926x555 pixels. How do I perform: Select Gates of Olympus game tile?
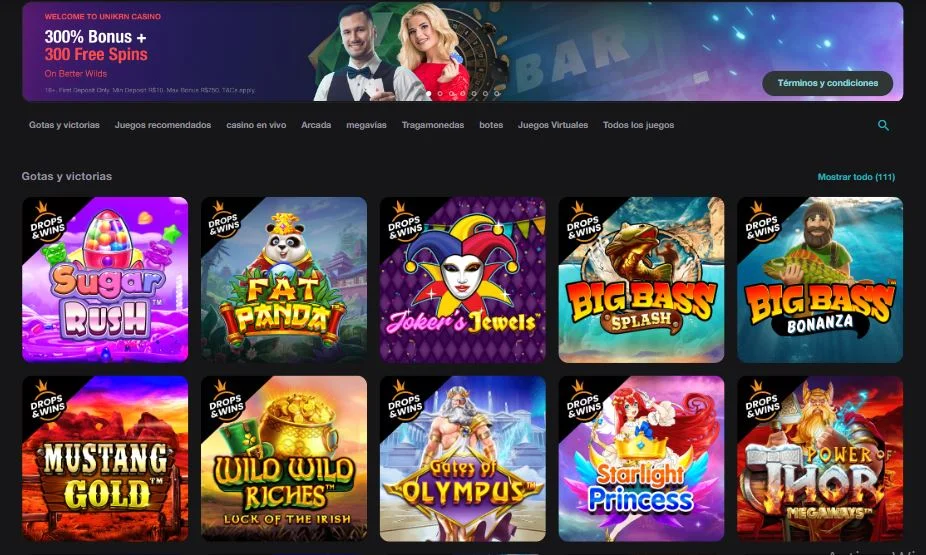[463, 459]
